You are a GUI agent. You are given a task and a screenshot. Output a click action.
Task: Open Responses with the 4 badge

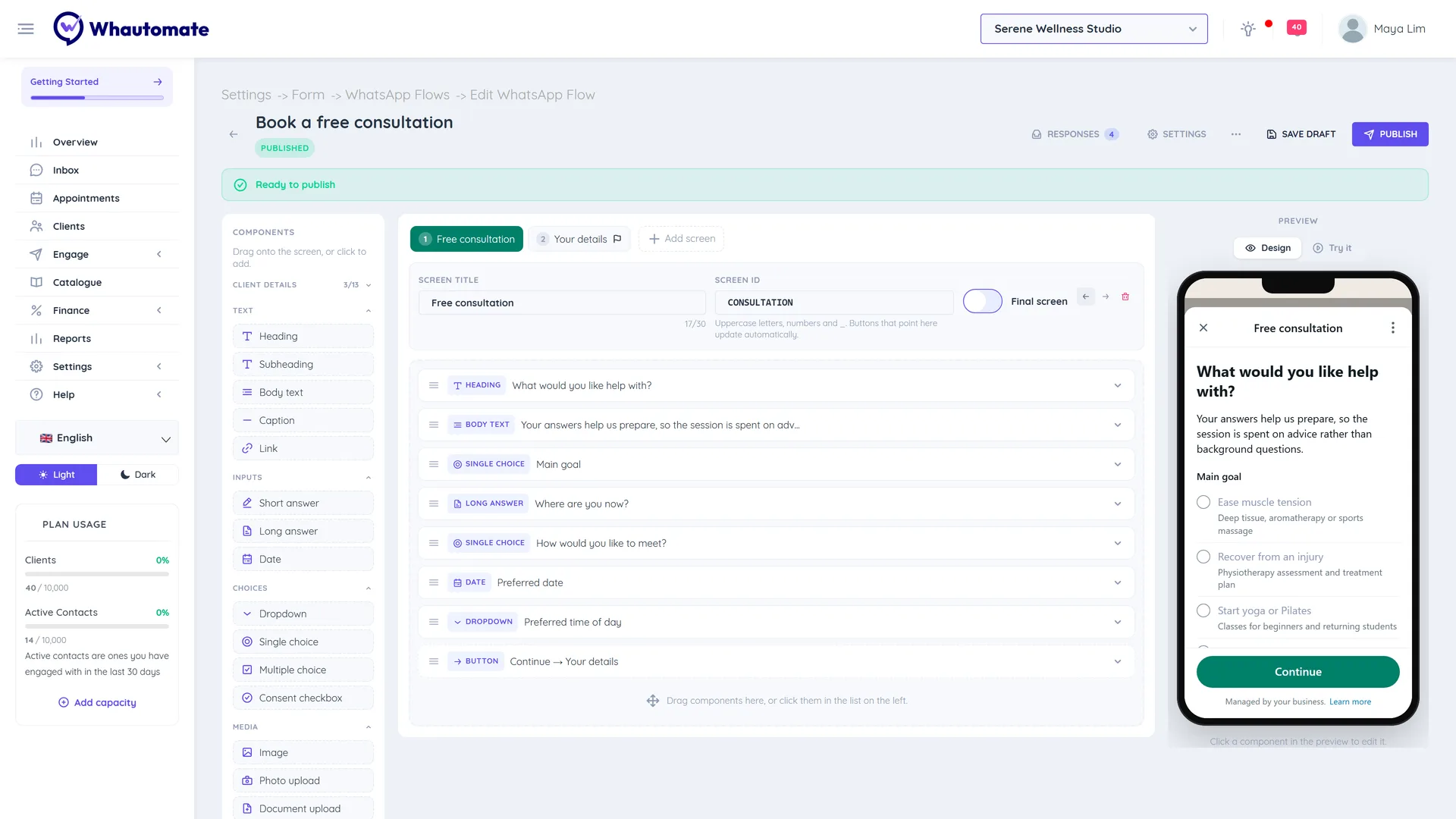pos(1075,134)
